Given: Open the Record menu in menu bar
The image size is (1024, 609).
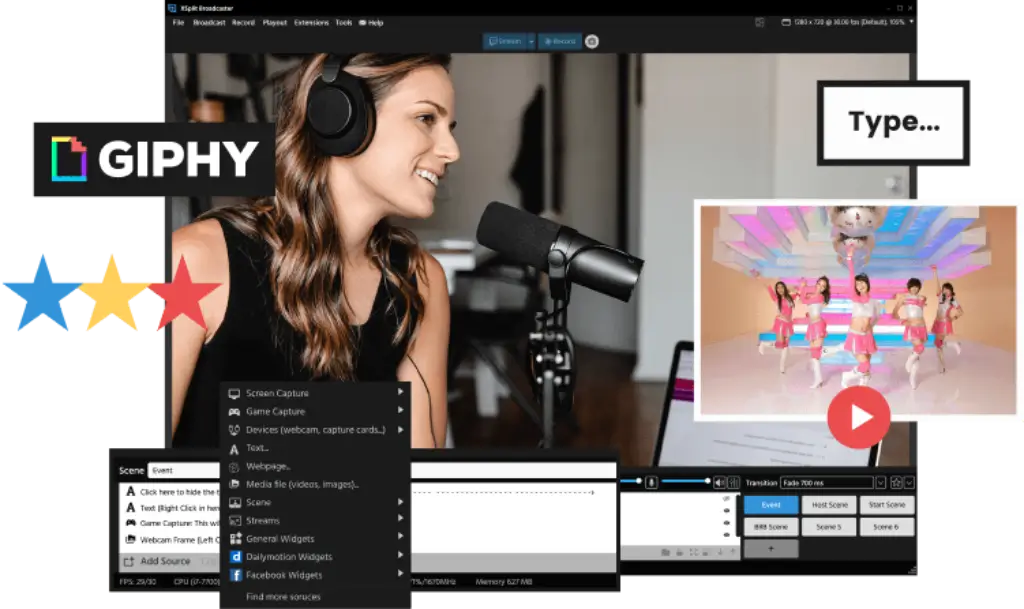Looking at the screenshot, I should 244,22.
